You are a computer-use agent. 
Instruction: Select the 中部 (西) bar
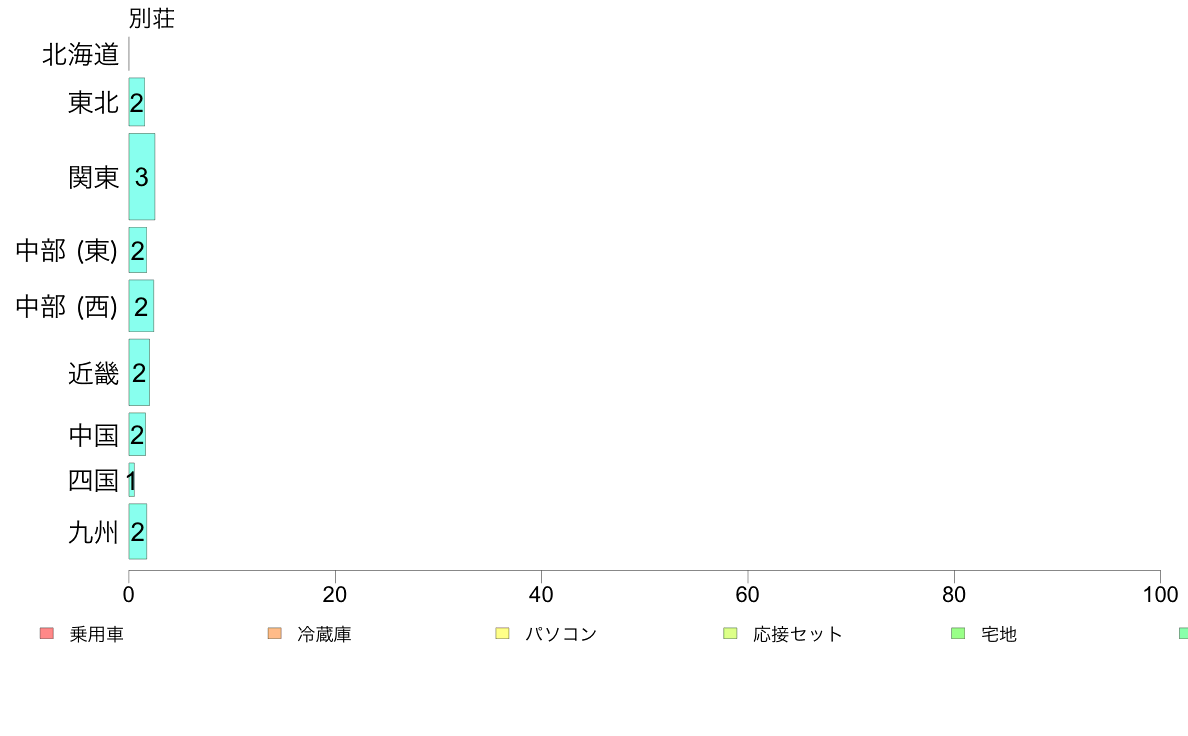tap(141, 305)
